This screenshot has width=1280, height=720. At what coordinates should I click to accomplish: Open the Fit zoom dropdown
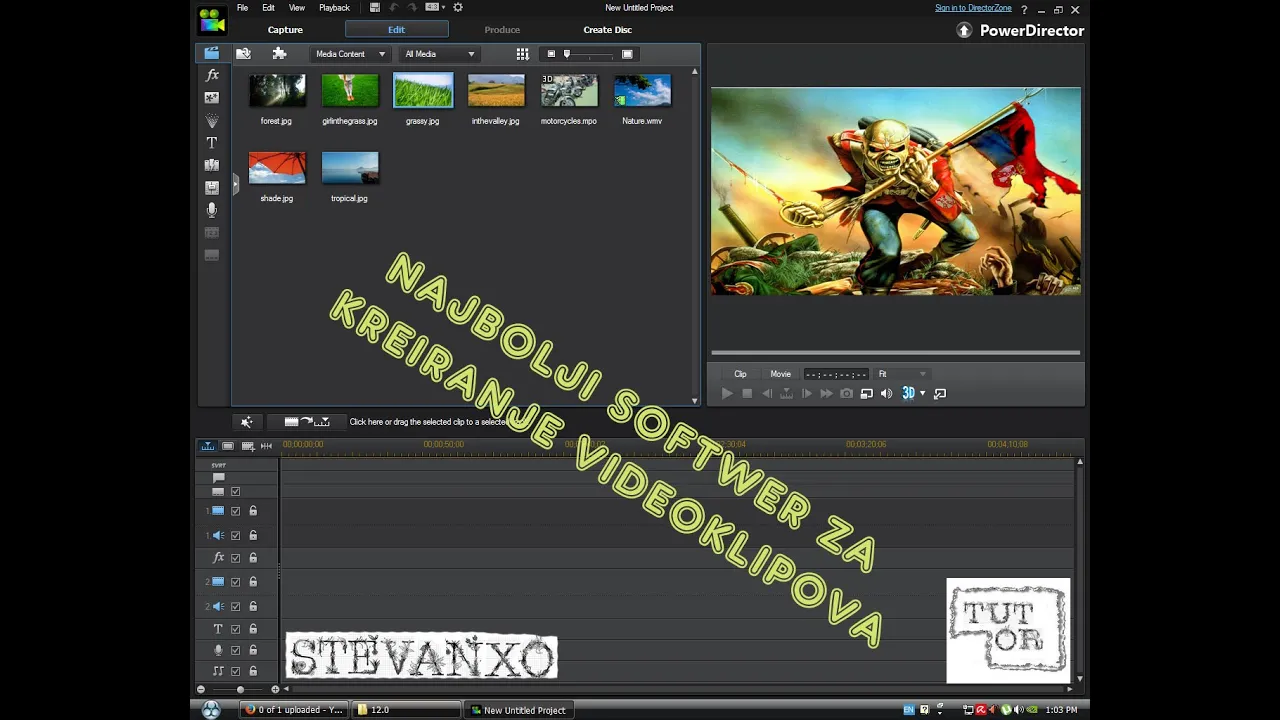(902, 374)
